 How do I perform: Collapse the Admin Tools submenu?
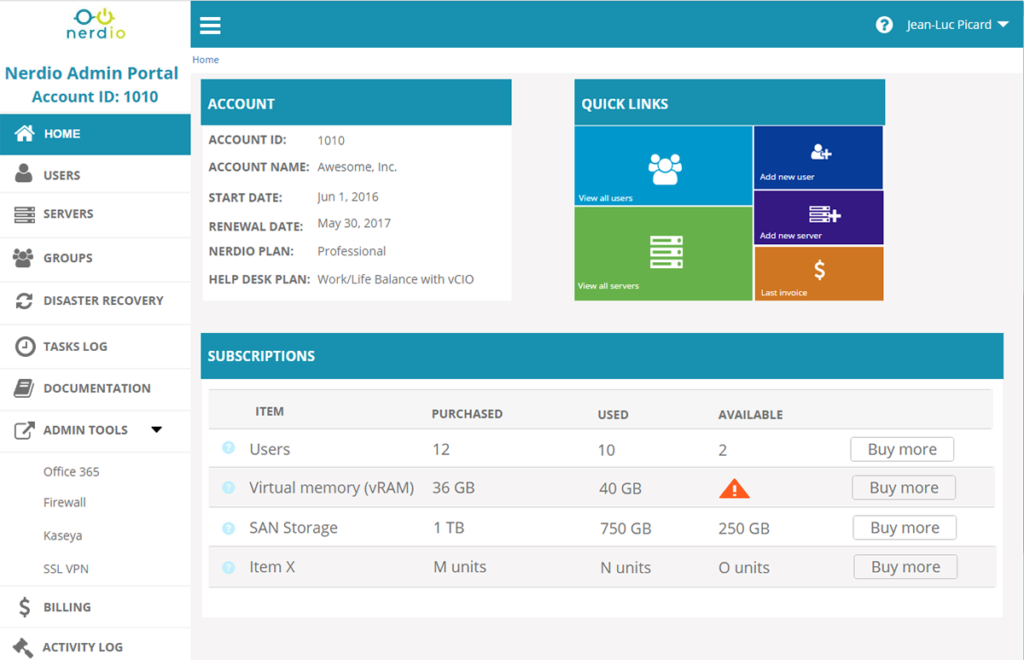tap(156, 430)
